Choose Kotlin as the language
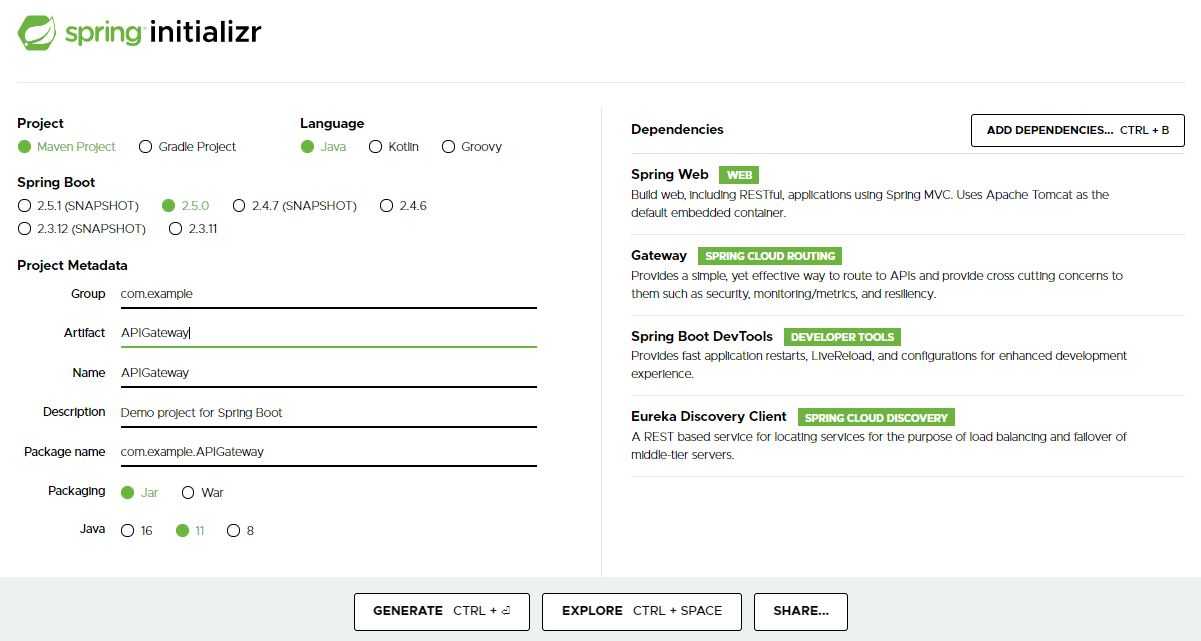 (x=394, y=147)
